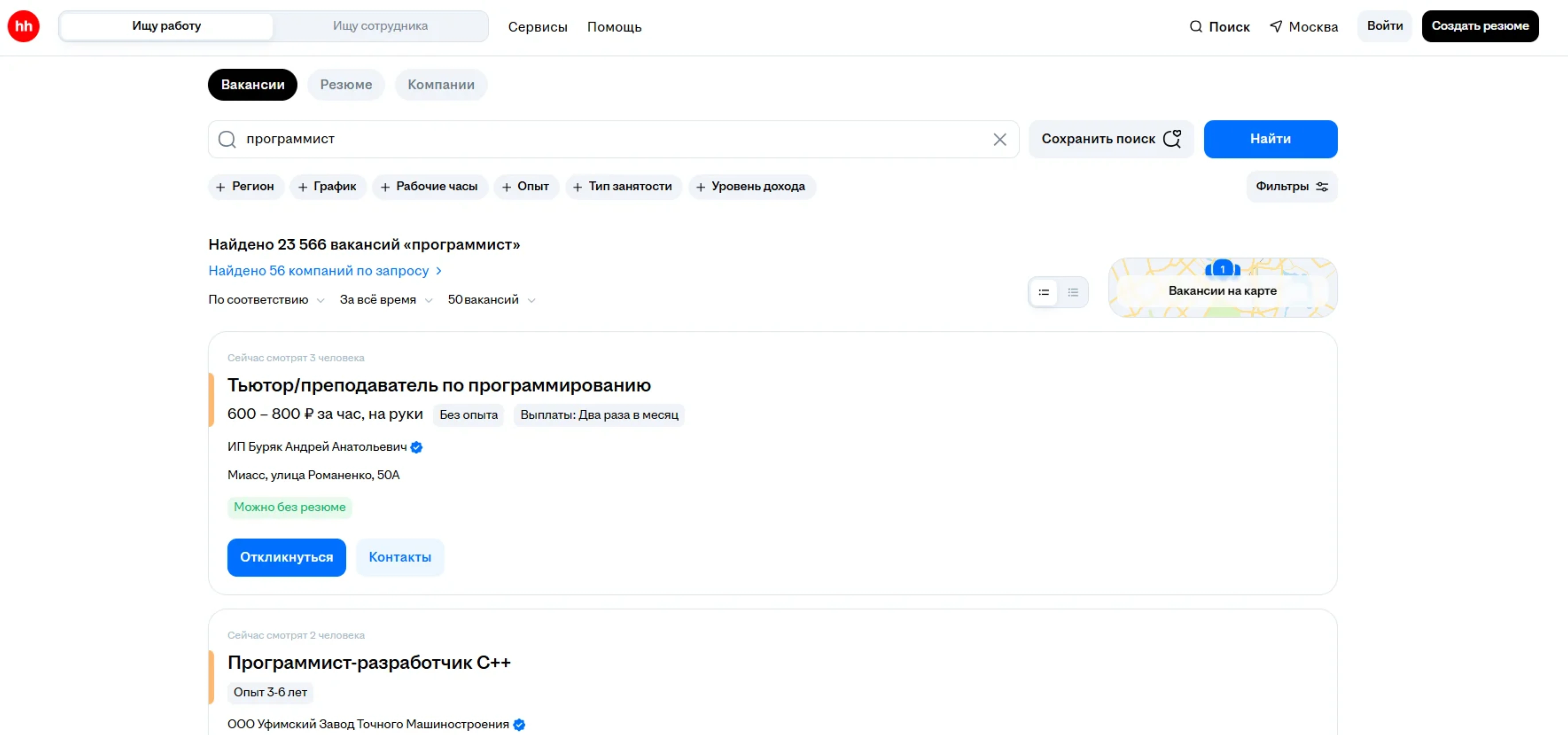Select the salary text 600 – 800 ₽ за час

coord(325,414)
